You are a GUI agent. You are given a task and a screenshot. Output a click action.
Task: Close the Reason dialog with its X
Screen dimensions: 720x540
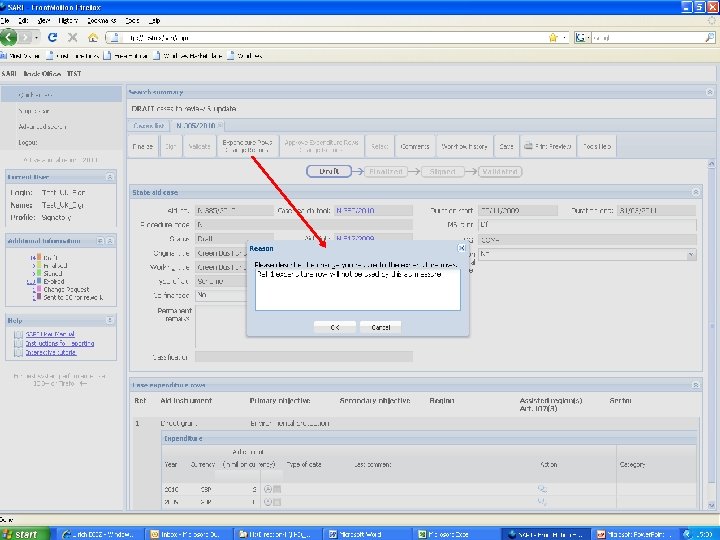461,248
